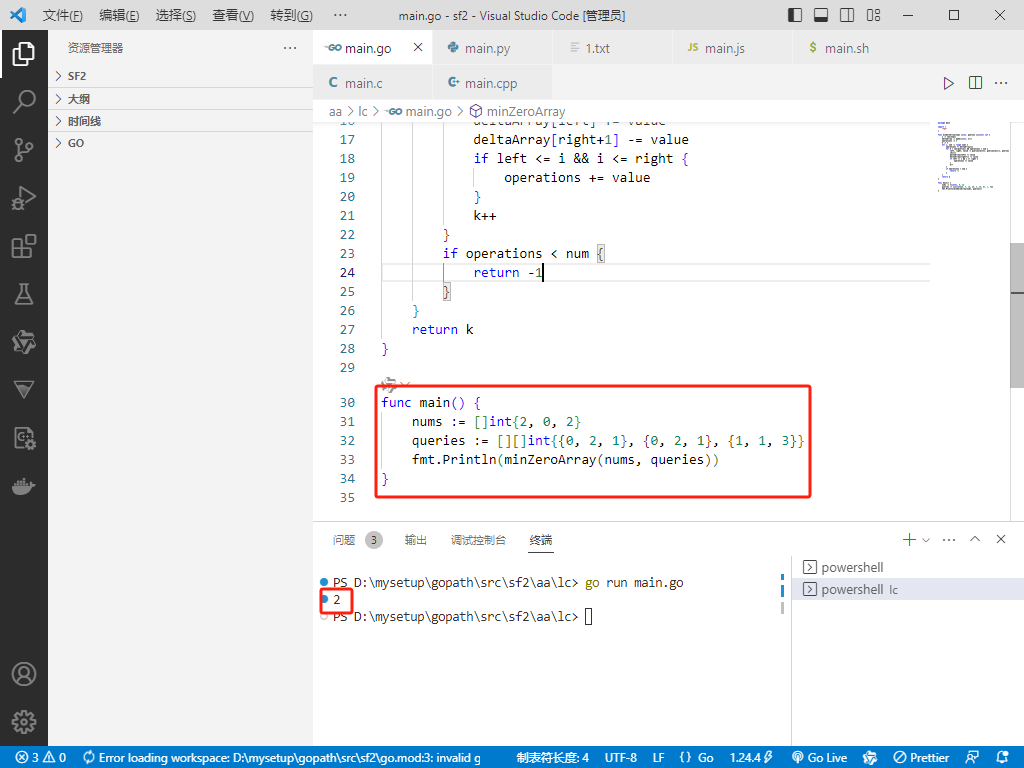Open the Accounts menu icon
Viewport: 1024px width, 768px height.
tap(24, 674)
